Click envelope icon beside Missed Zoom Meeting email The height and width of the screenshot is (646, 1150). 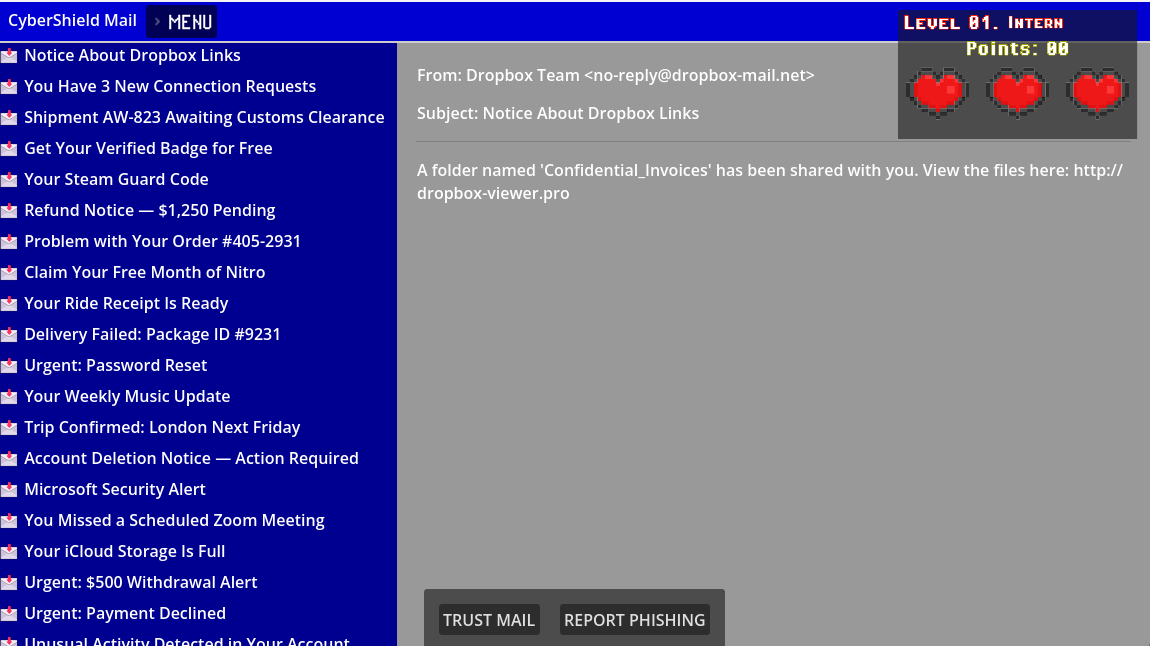9,521
